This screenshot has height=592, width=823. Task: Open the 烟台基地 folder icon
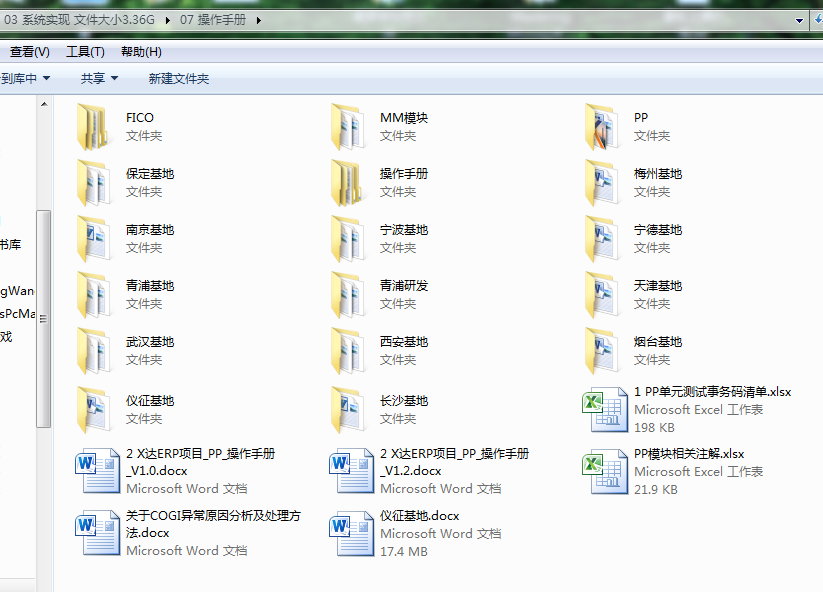[600, 351]
